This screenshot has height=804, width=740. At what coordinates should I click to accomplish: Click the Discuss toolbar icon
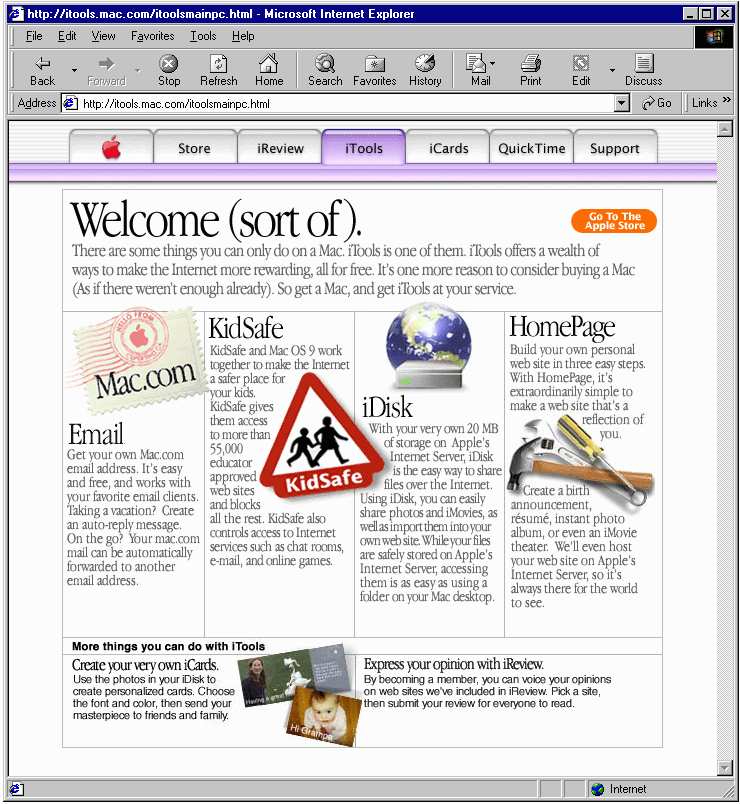point(644,64)
